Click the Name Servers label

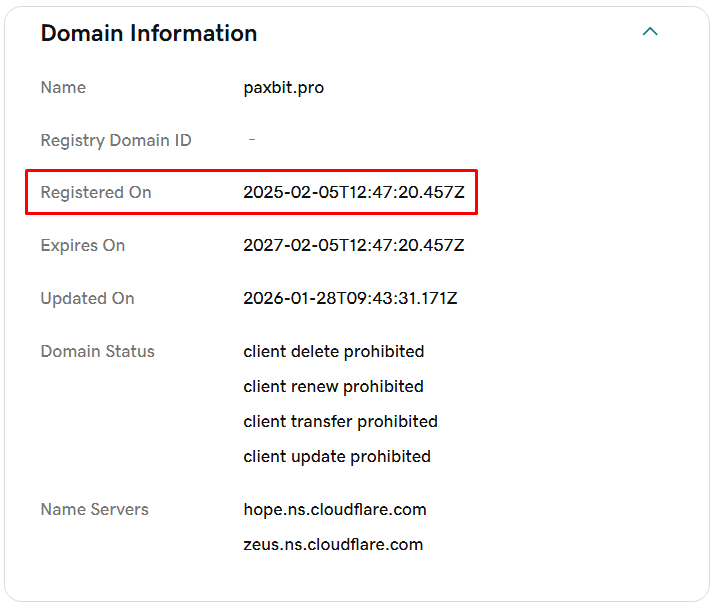tap(94, 510)
